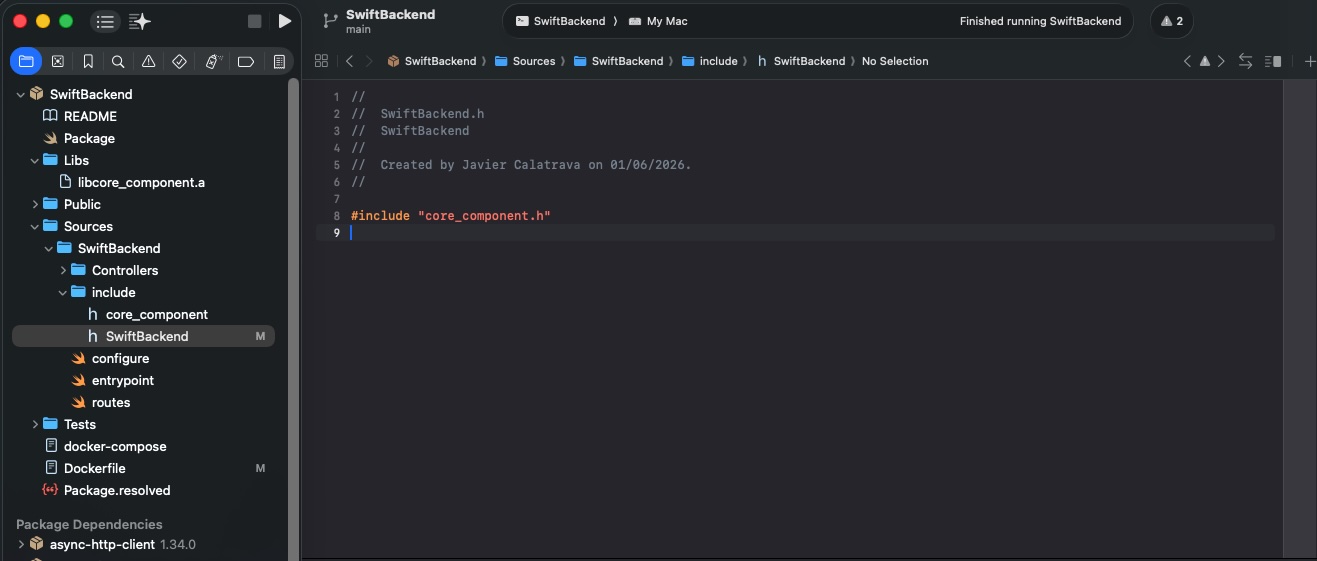Open the Breakpoint navigator
The image size is (1317, 561).
245,61
